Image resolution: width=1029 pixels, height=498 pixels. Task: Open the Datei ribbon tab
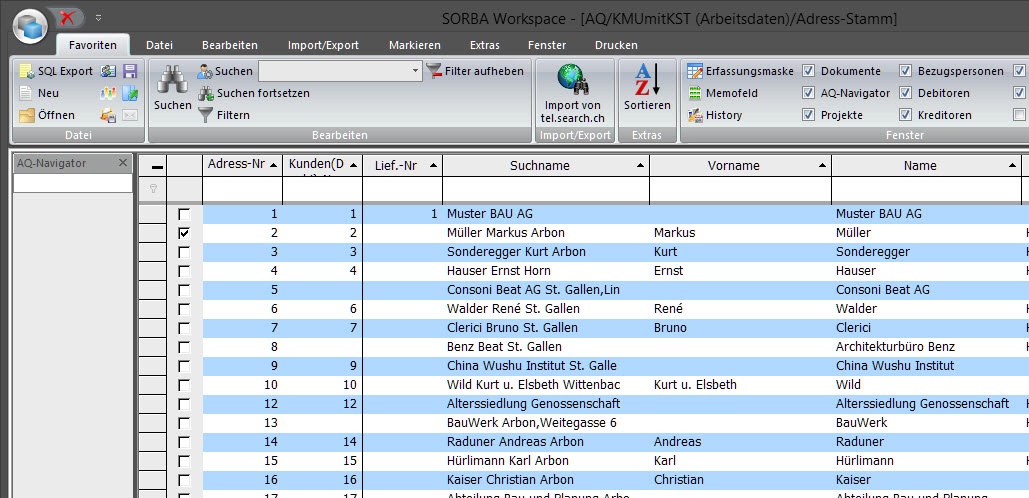click(159, 45)
